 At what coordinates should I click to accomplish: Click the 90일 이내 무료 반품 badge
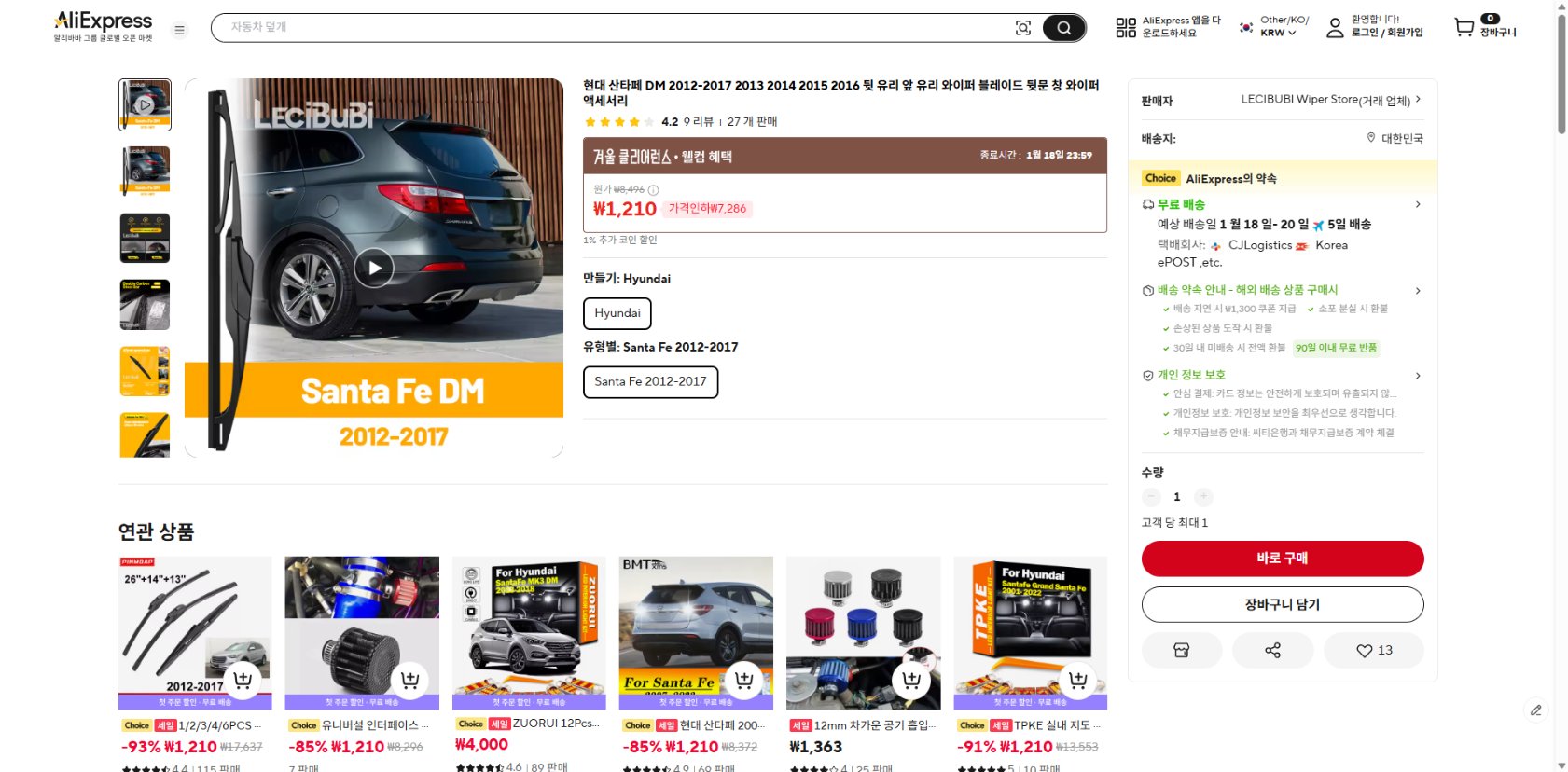[1336, 348]
